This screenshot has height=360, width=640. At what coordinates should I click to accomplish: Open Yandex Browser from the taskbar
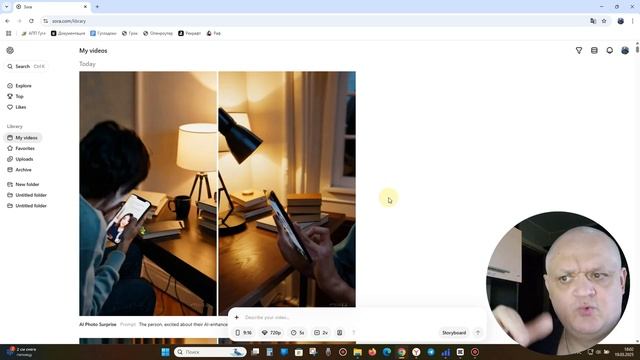(416, 352)
